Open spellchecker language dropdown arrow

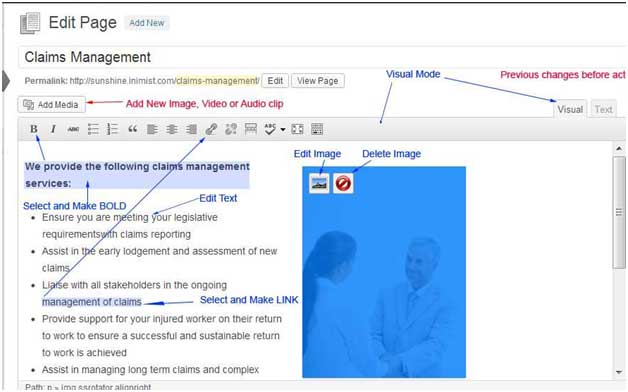pos(283,129)
